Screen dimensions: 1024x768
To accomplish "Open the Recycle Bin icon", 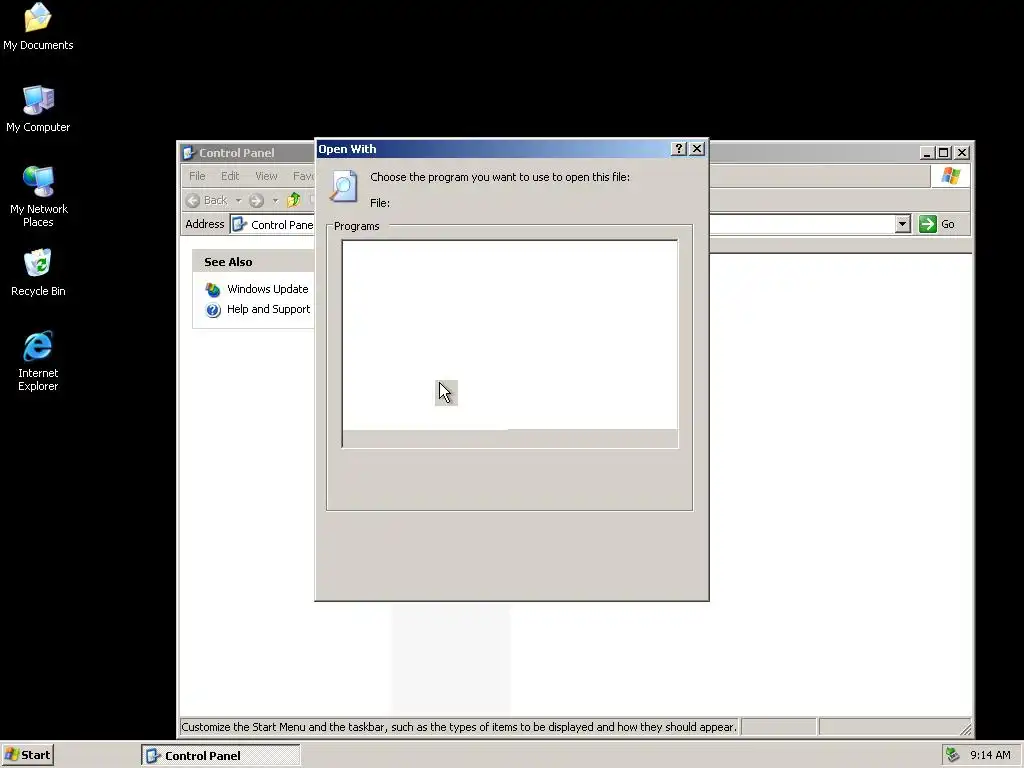I will pyautogui.click(x=38, y=272).
